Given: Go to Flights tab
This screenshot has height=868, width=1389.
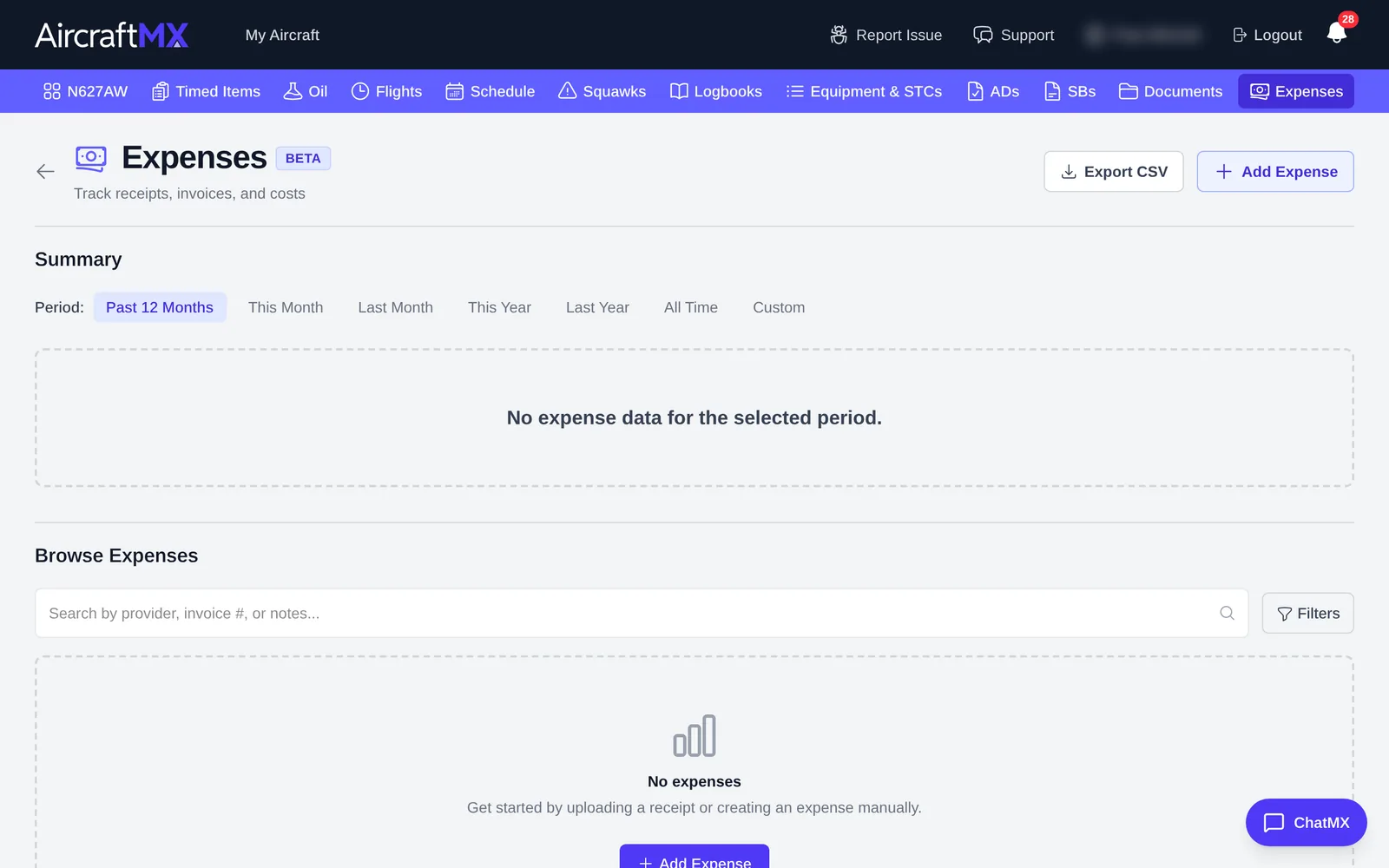Looking at the screenshot, I should click(386, 91).
